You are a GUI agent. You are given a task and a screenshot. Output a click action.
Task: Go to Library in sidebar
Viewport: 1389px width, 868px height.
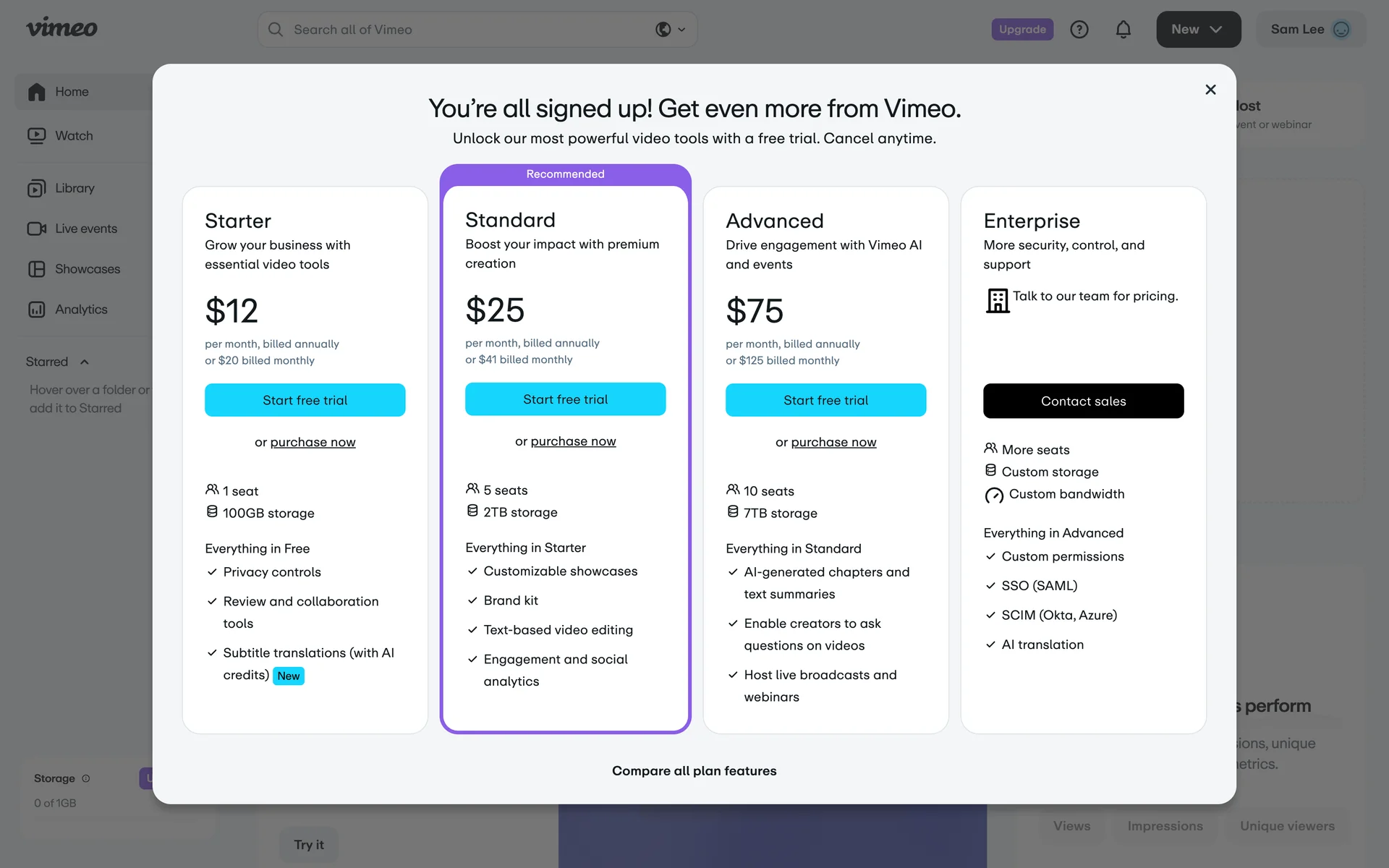click(74, 188)
